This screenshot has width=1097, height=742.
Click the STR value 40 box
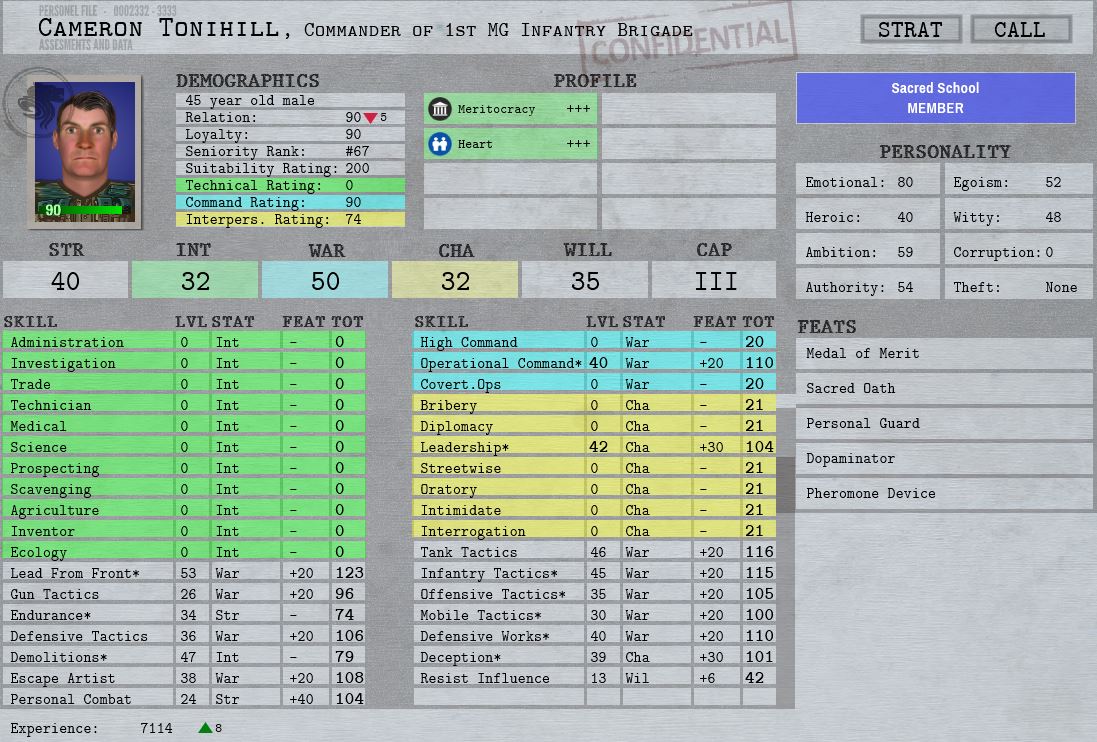(x=65, y=280)
